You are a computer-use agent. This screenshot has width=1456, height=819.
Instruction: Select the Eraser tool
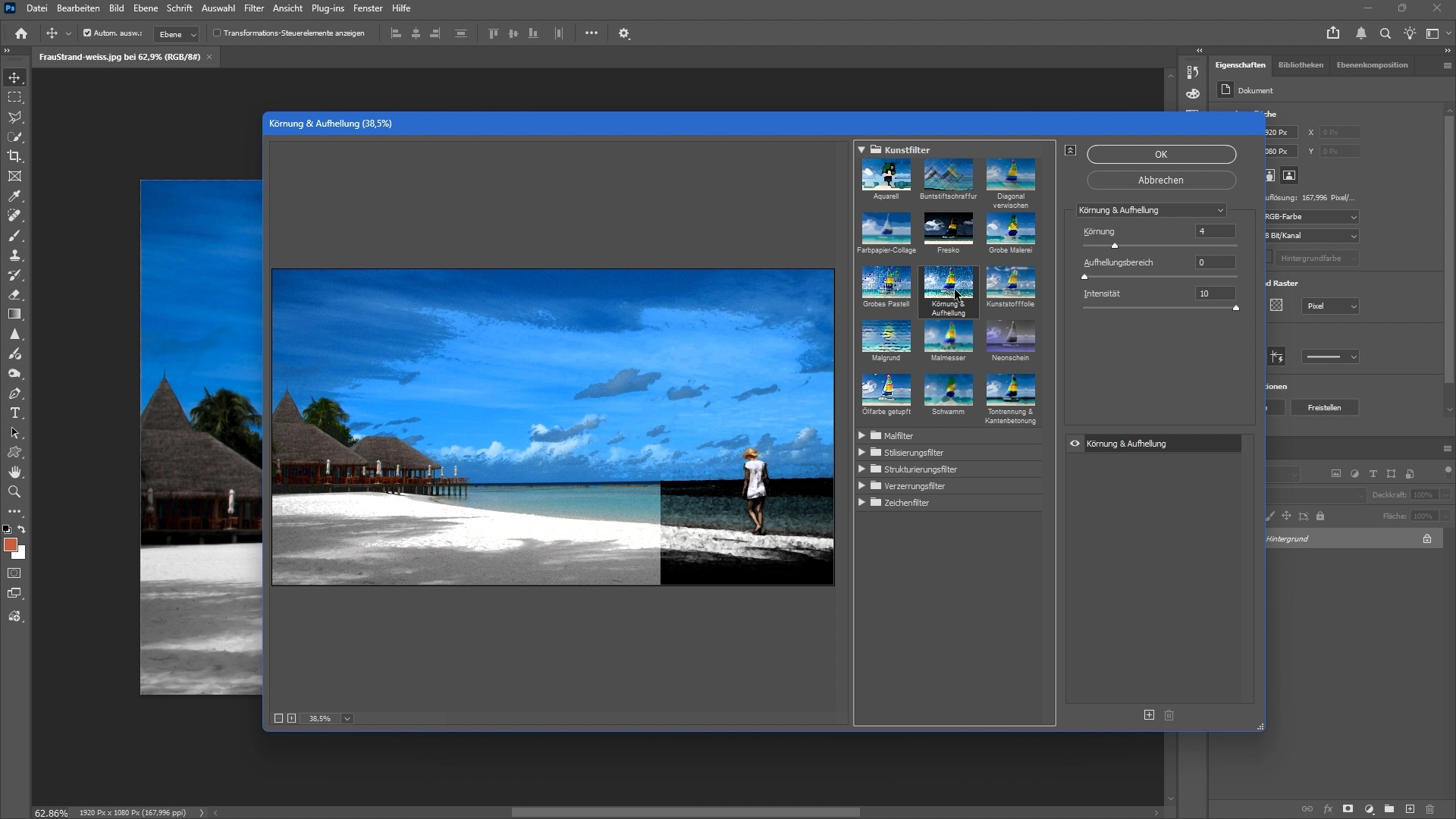coord(14,295)
